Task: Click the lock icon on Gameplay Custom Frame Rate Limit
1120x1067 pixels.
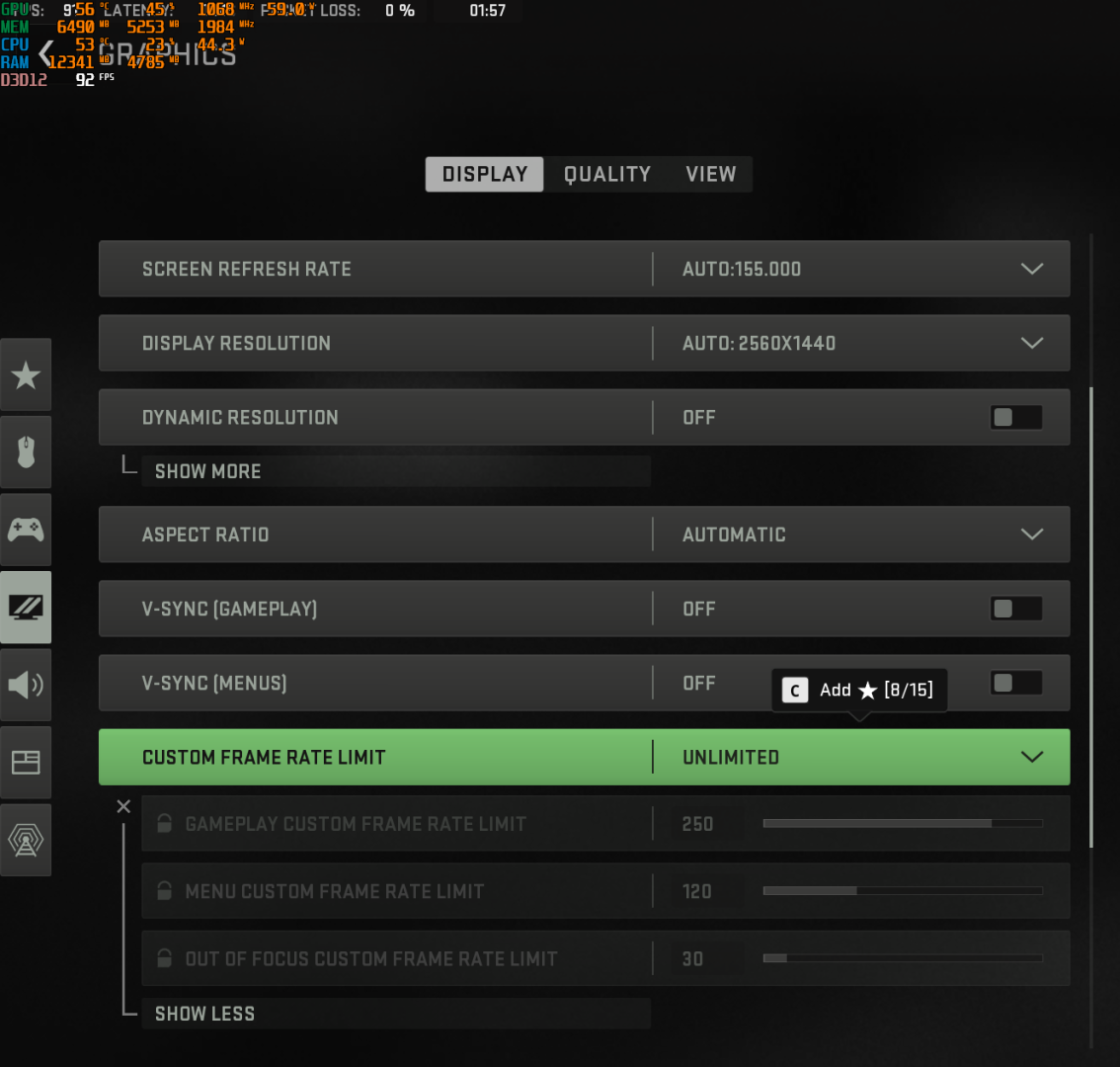Action: point(164,823)
